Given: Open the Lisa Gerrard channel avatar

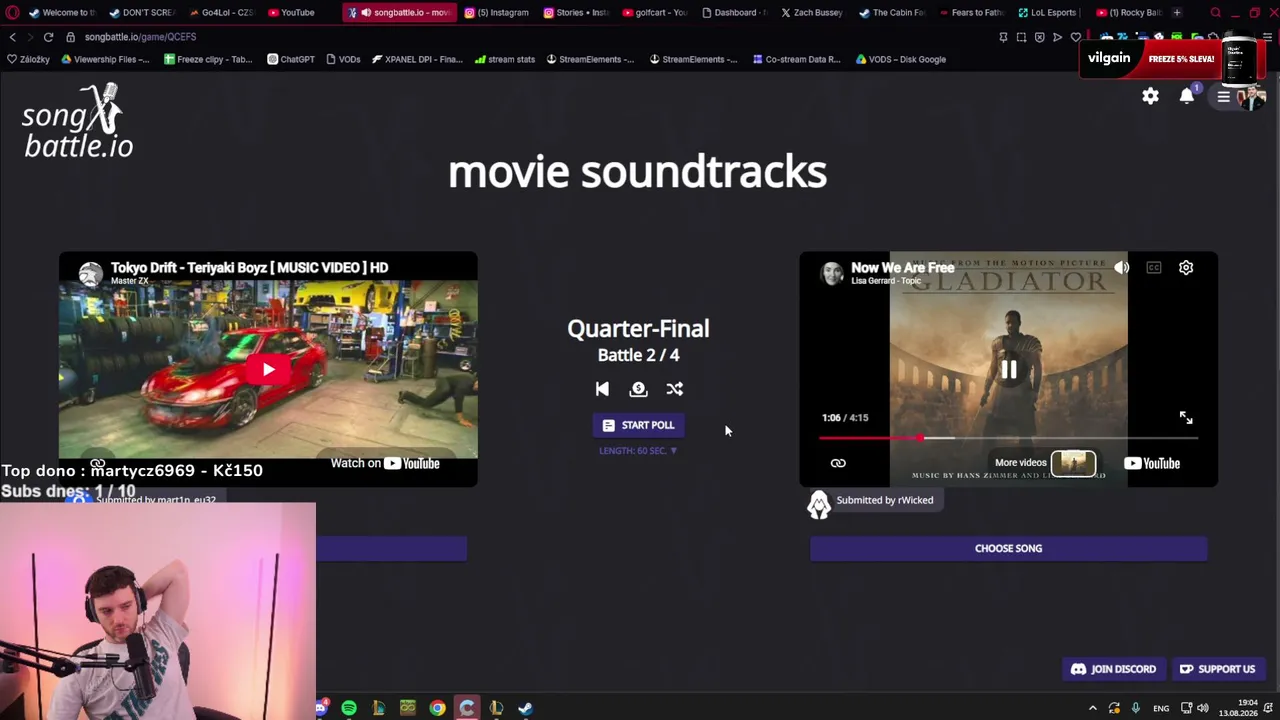Looking at the screenshot, I should pyautogui.click(x=832, y=274).
